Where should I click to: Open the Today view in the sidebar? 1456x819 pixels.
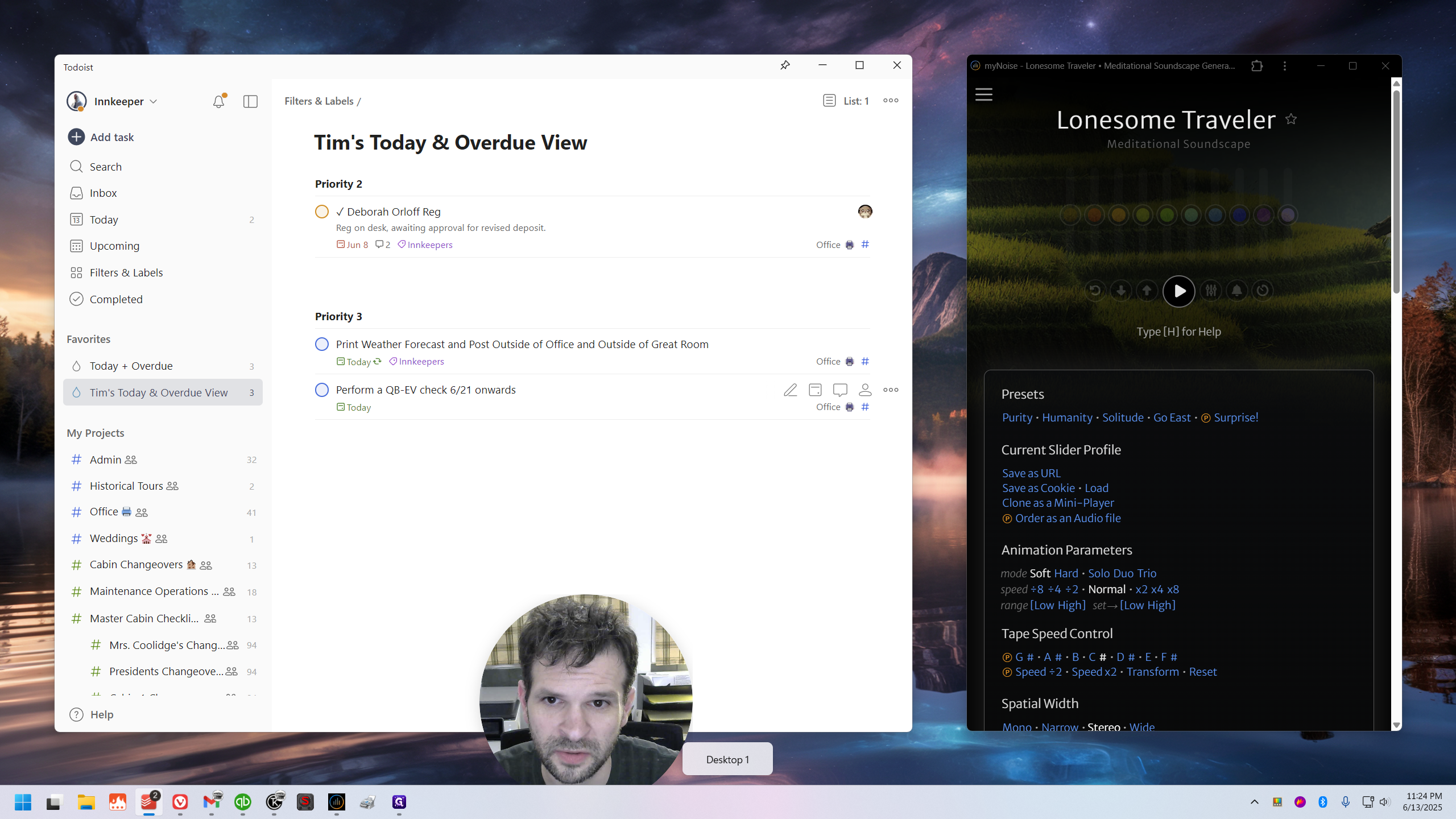163,220
